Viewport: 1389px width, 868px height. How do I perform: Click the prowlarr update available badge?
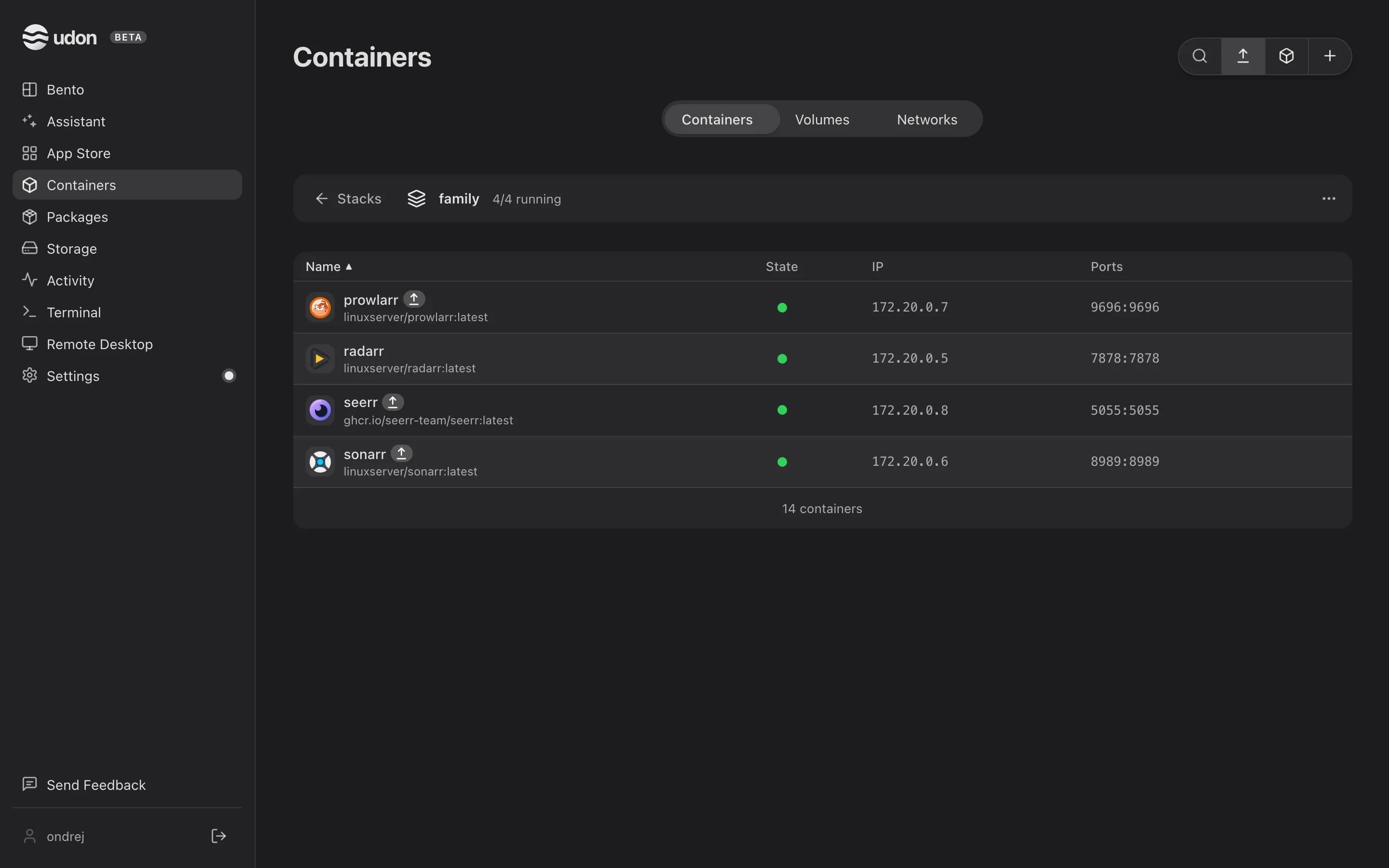[x=414, y=299]
